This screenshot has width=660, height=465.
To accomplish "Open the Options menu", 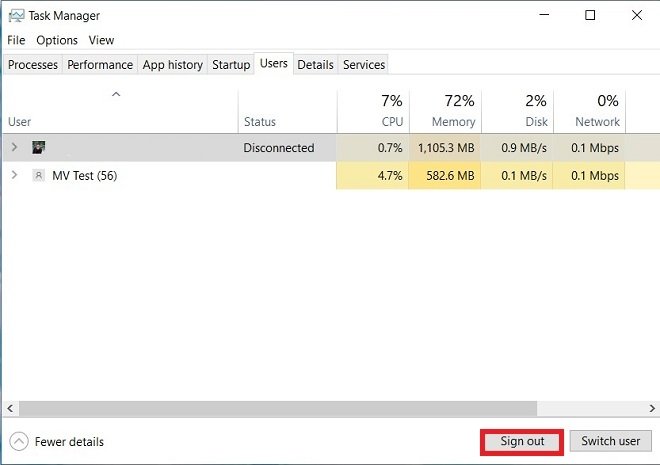I will coord(57,40).
